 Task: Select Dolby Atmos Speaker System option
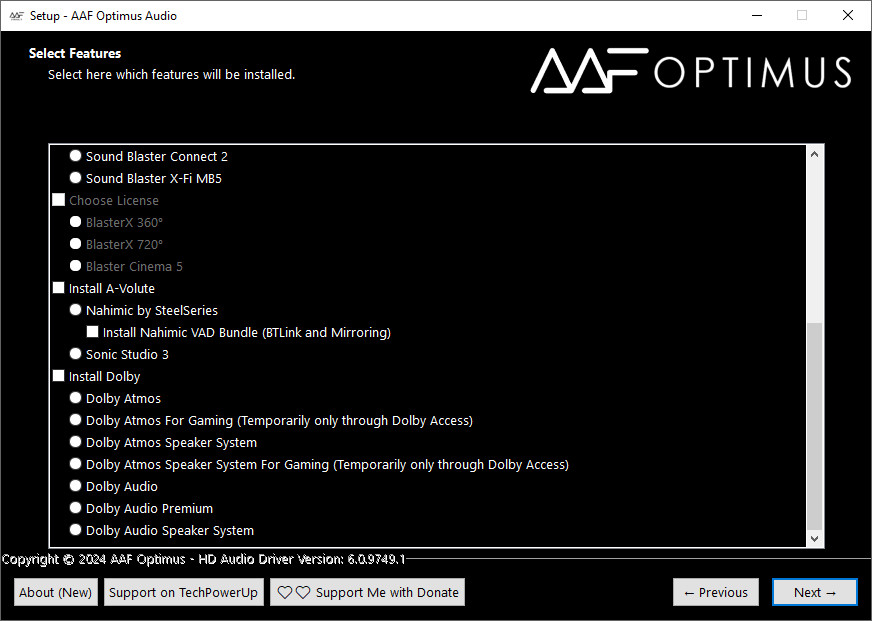(x=76, y=442)
